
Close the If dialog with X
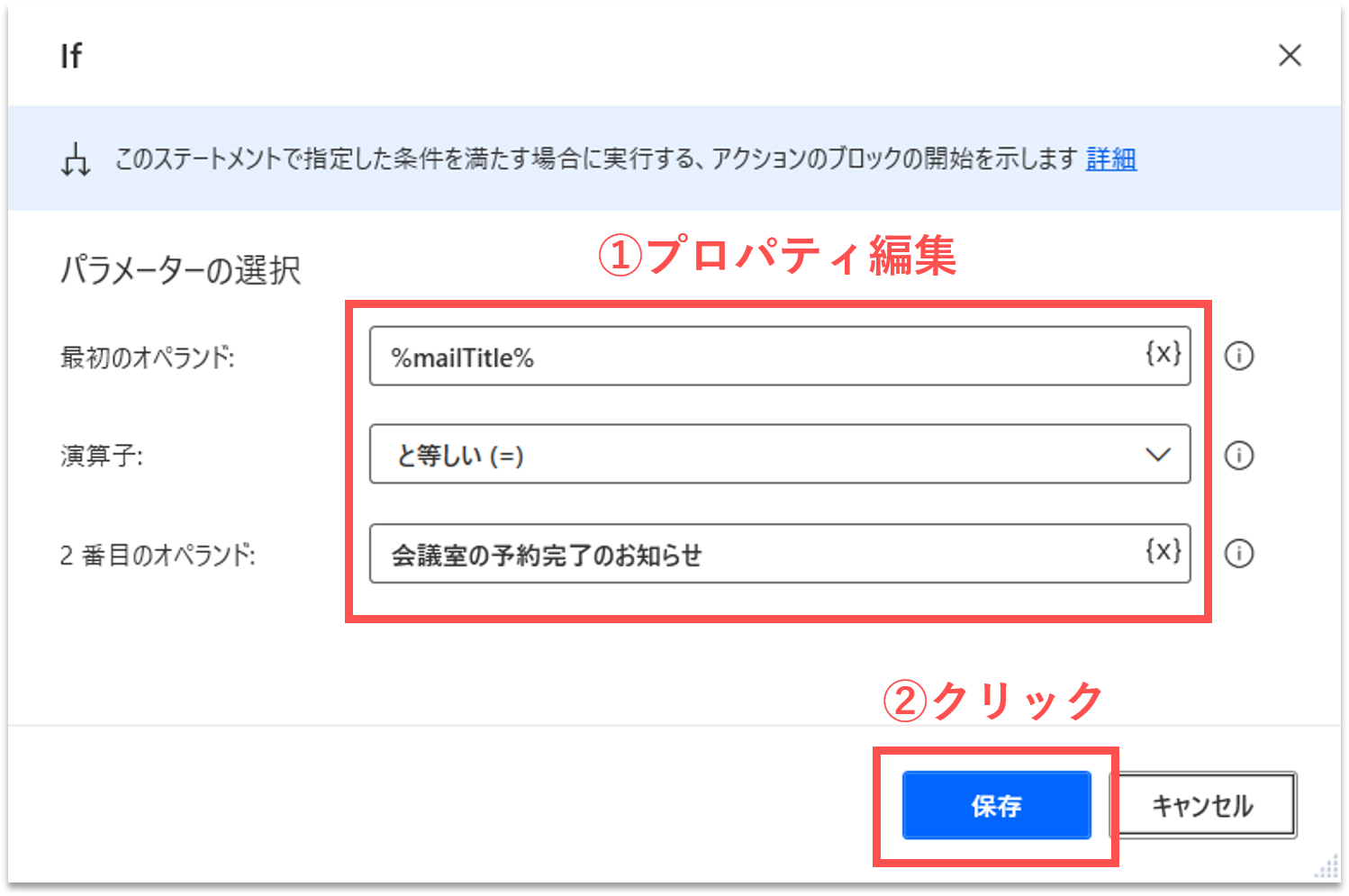1290,56
